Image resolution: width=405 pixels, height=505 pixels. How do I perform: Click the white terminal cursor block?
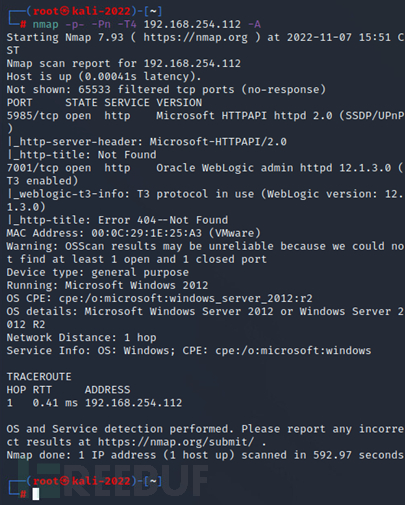[x=36, y=494]
